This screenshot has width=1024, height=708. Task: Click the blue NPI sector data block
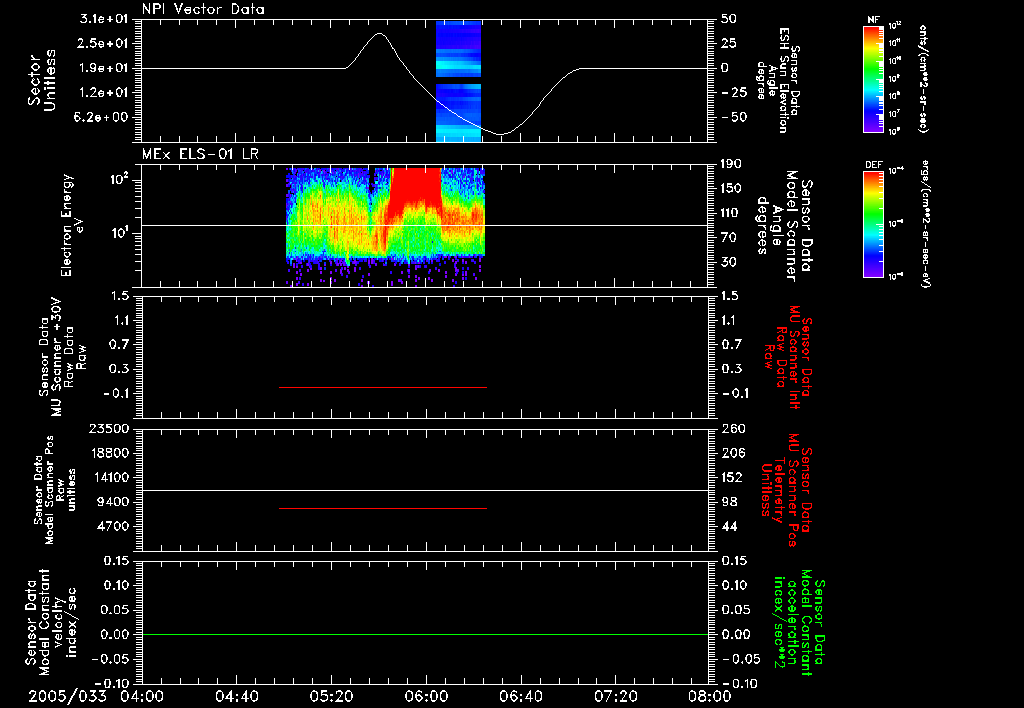[x=458, y=81]
